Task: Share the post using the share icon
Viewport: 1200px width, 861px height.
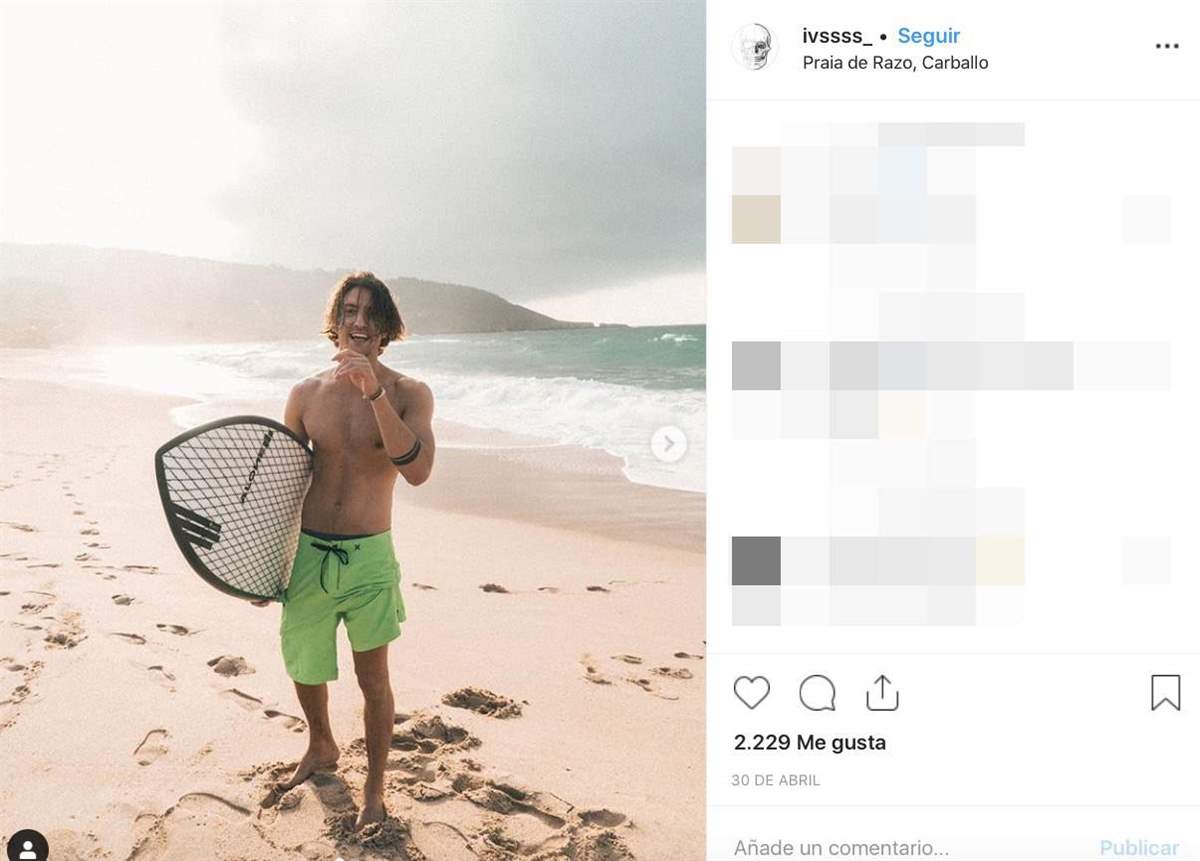Action: tap(882, 691)
